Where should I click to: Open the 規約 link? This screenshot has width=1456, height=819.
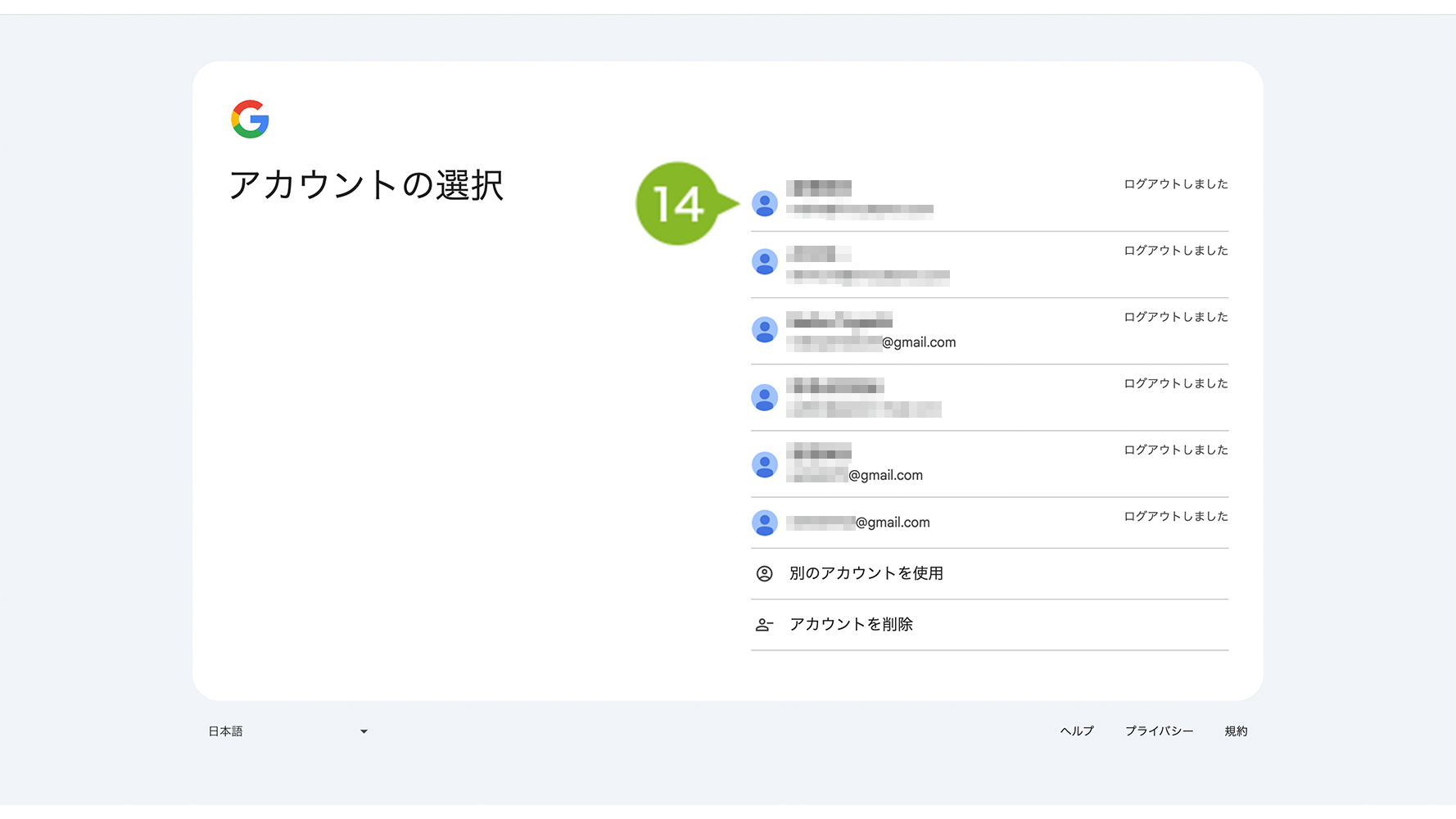(x=1236, y=731)
